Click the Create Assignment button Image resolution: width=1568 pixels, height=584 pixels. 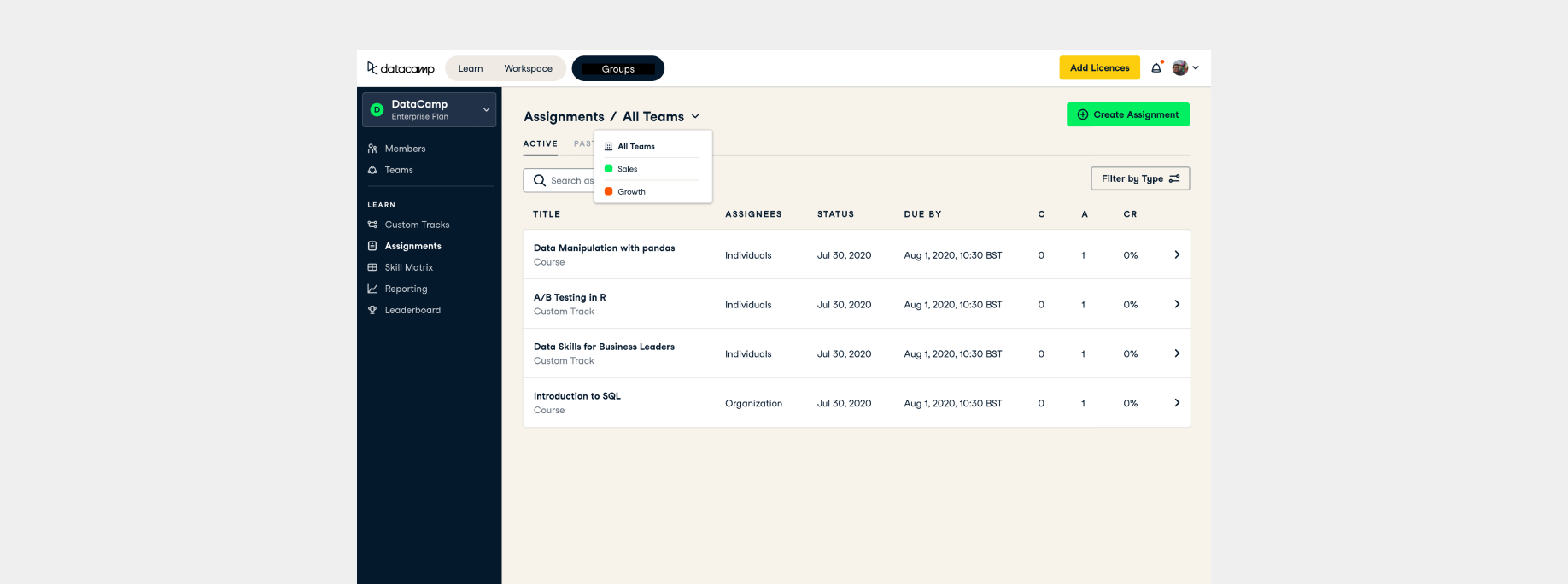1127,114
